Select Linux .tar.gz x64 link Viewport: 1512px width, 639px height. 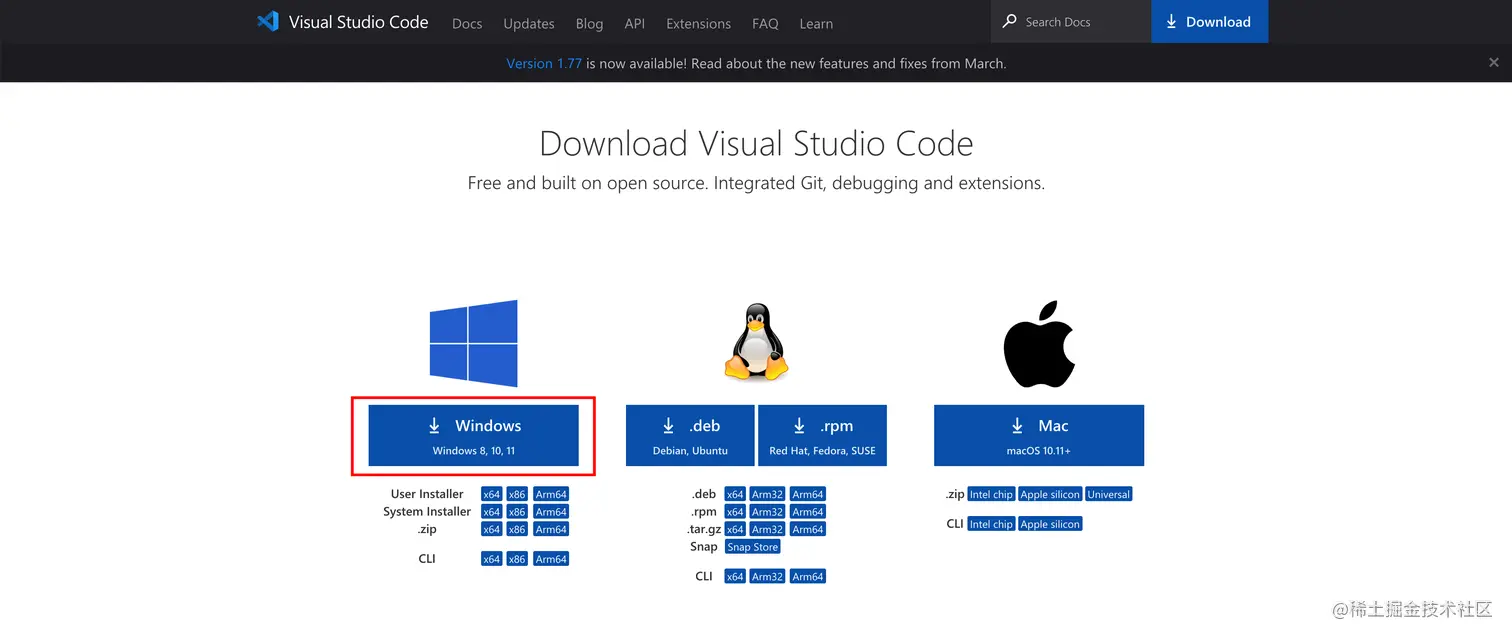point(735,529)
